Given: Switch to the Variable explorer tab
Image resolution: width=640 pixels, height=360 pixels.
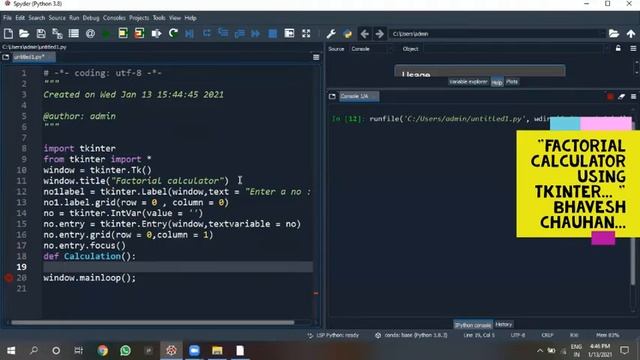Looking at the screenshot, I should [468, 82].
